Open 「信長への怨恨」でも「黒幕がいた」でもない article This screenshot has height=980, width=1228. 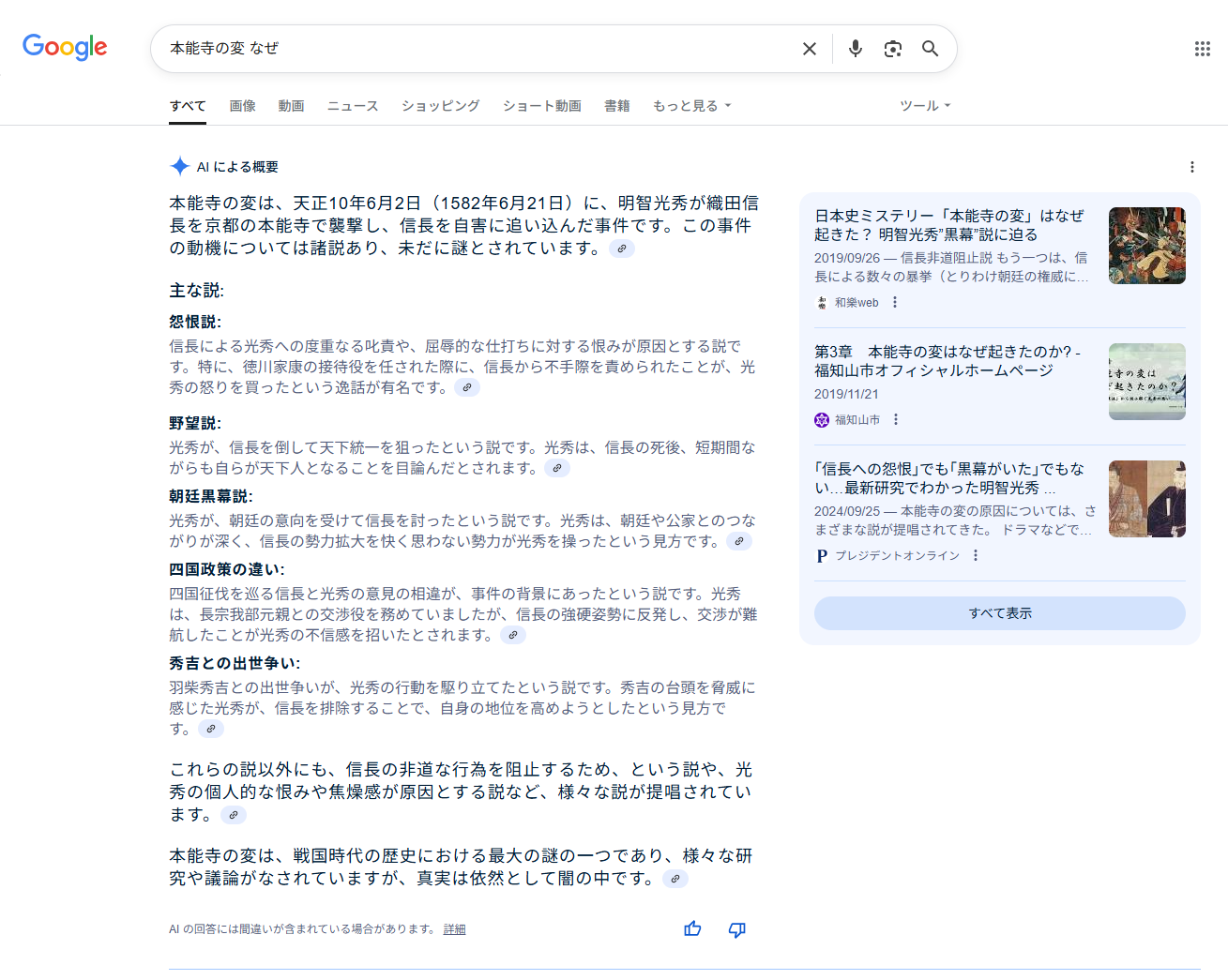coord(949,478)
